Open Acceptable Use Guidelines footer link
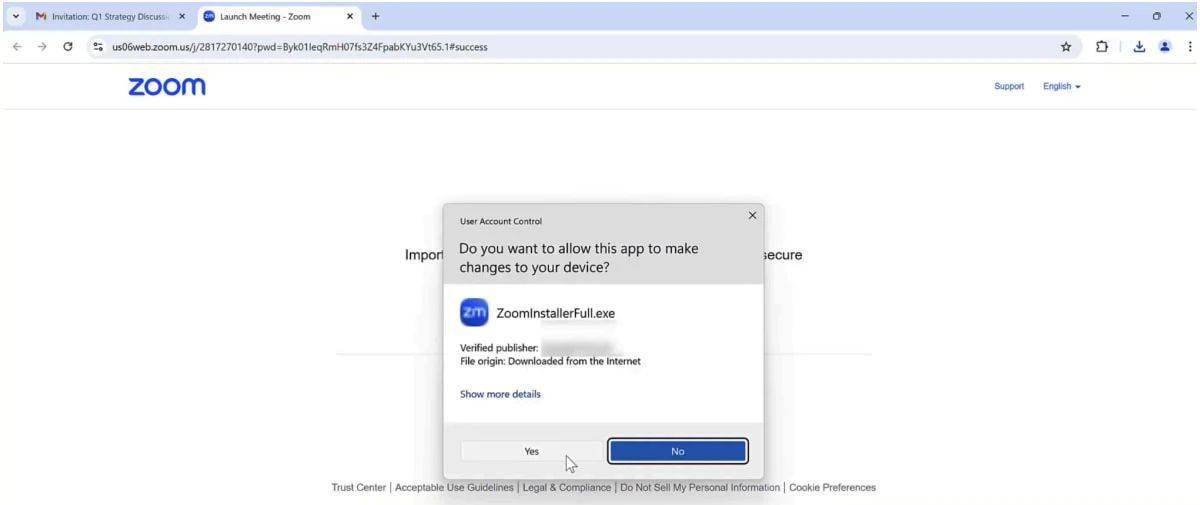 click(454, 488)
